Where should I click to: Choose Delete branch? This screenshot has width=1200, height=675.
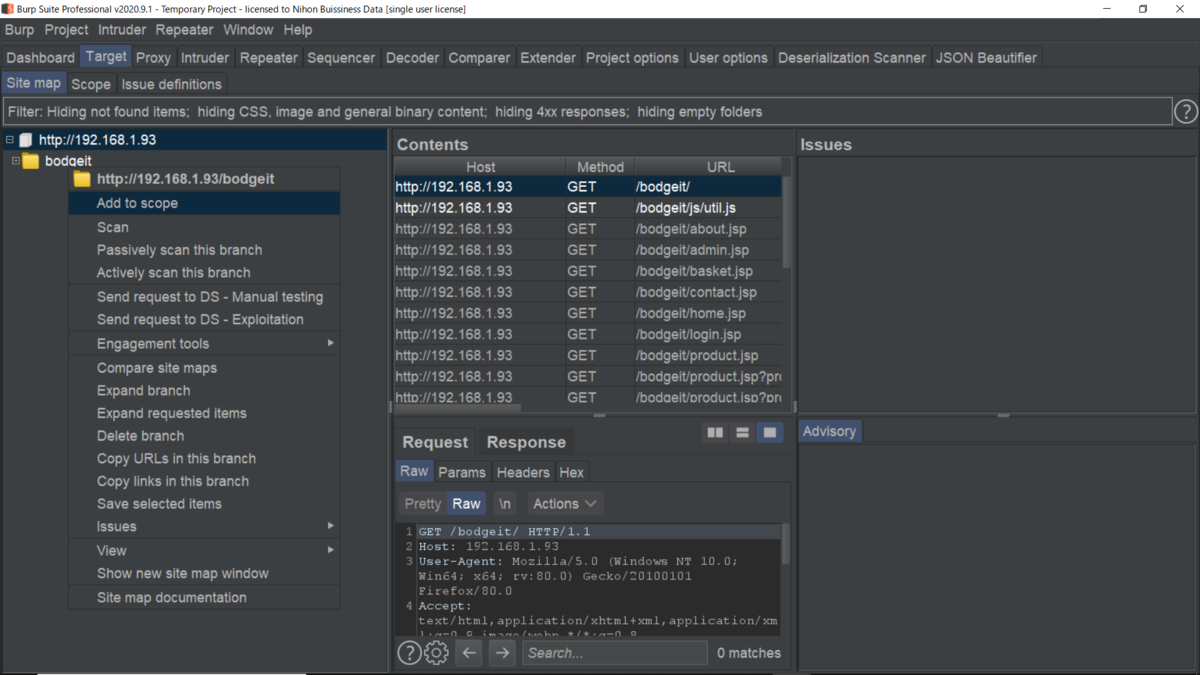coord(204,436)
